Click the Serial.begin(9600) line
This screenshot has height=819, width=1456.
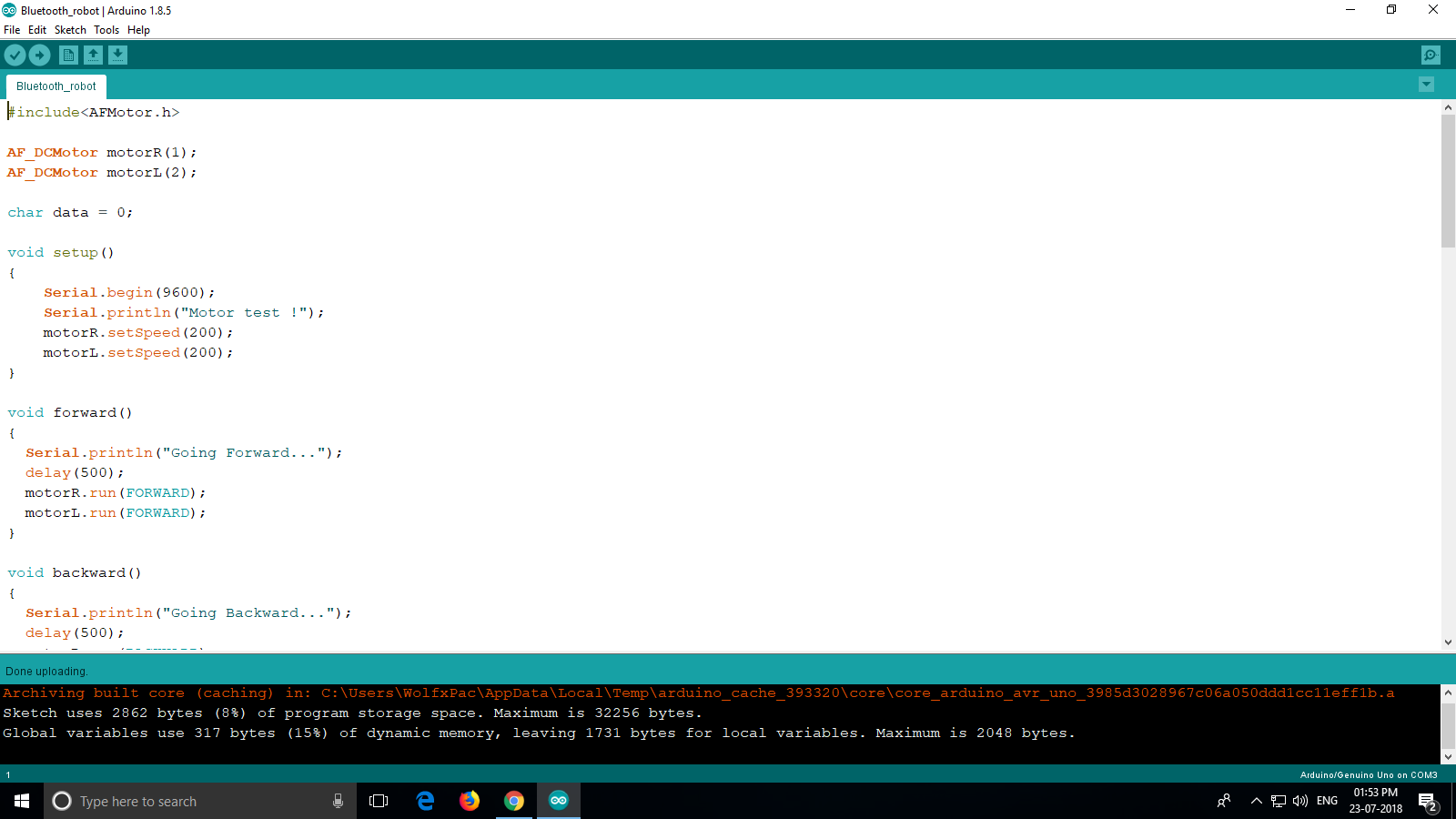click(x=129, y=292)
